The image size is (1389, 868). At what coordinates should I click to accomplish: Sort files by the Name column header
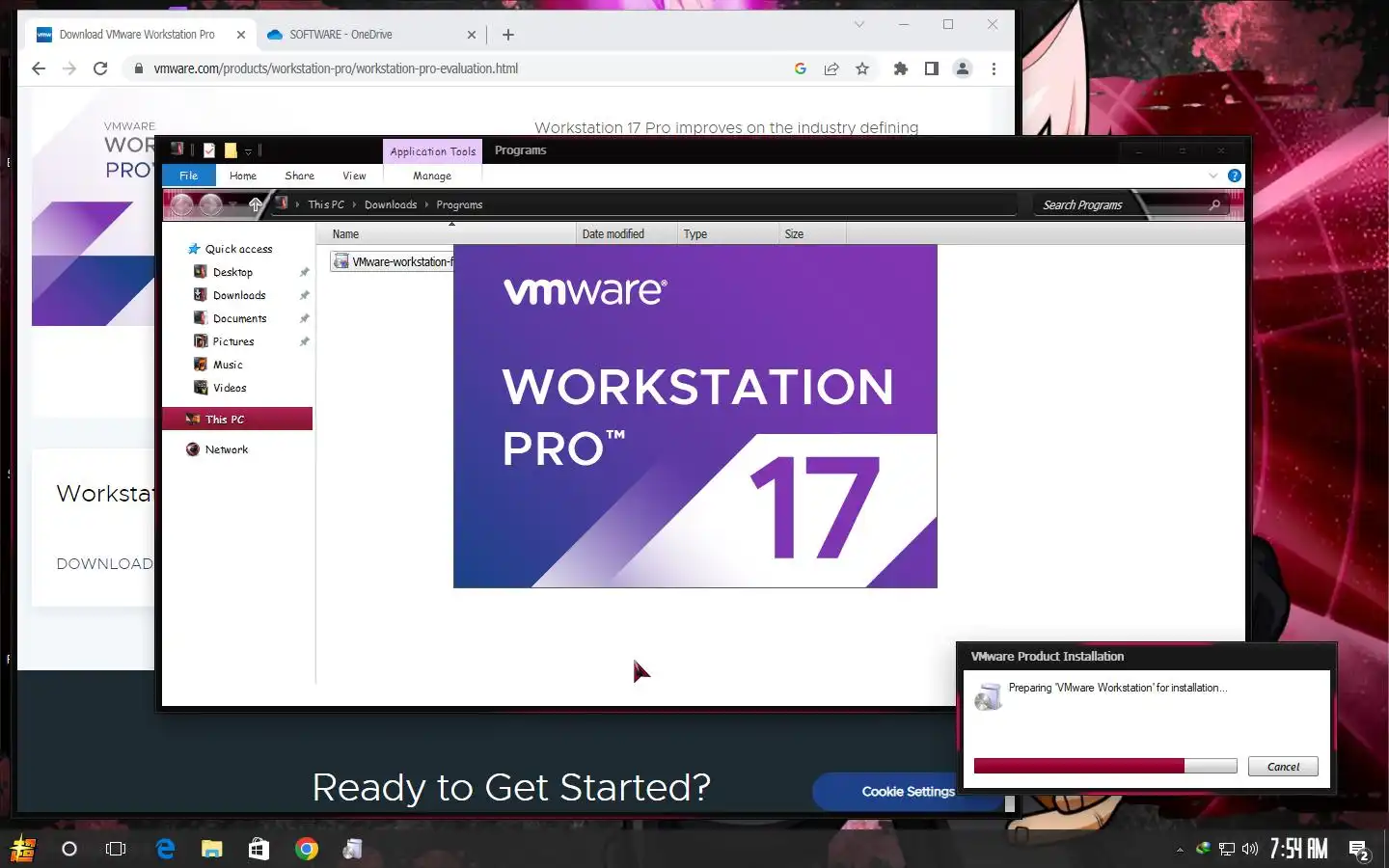click(446, 233)
